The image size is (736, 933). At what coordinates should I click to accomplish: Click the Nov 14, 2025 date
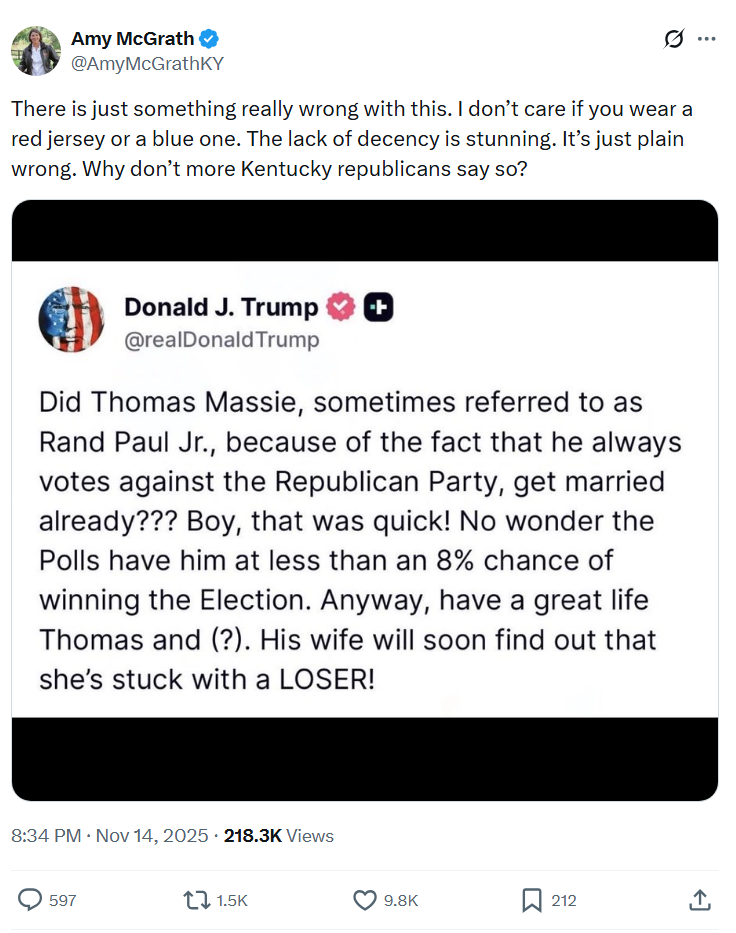click(x=152, y=836)
